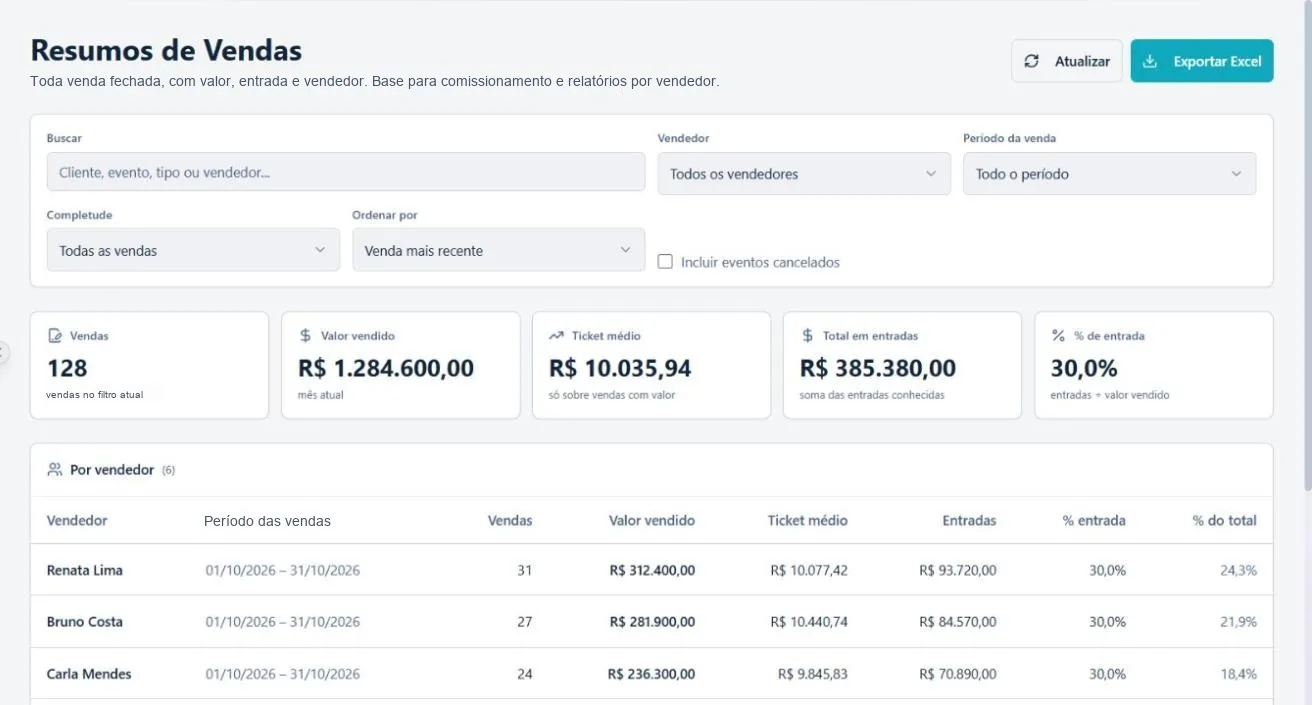Click the R$ 10.440,74 ticket médio value
Screen dimensions: 1312x705
(x=809, y=621)
